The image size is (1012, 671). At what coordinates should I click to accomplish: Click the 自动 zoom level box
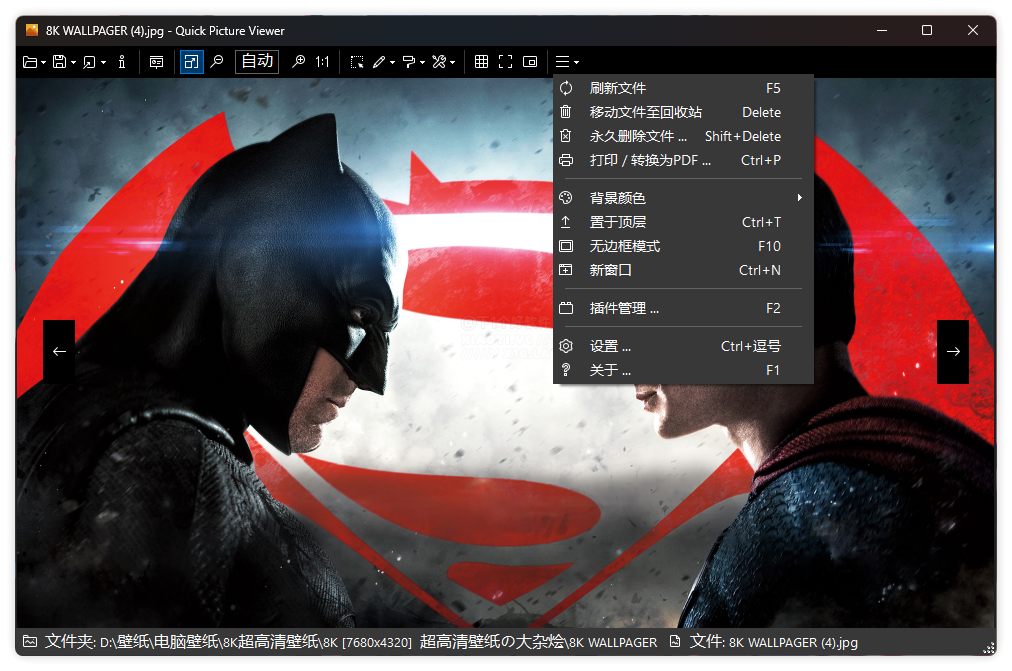(x=257, y=62)
